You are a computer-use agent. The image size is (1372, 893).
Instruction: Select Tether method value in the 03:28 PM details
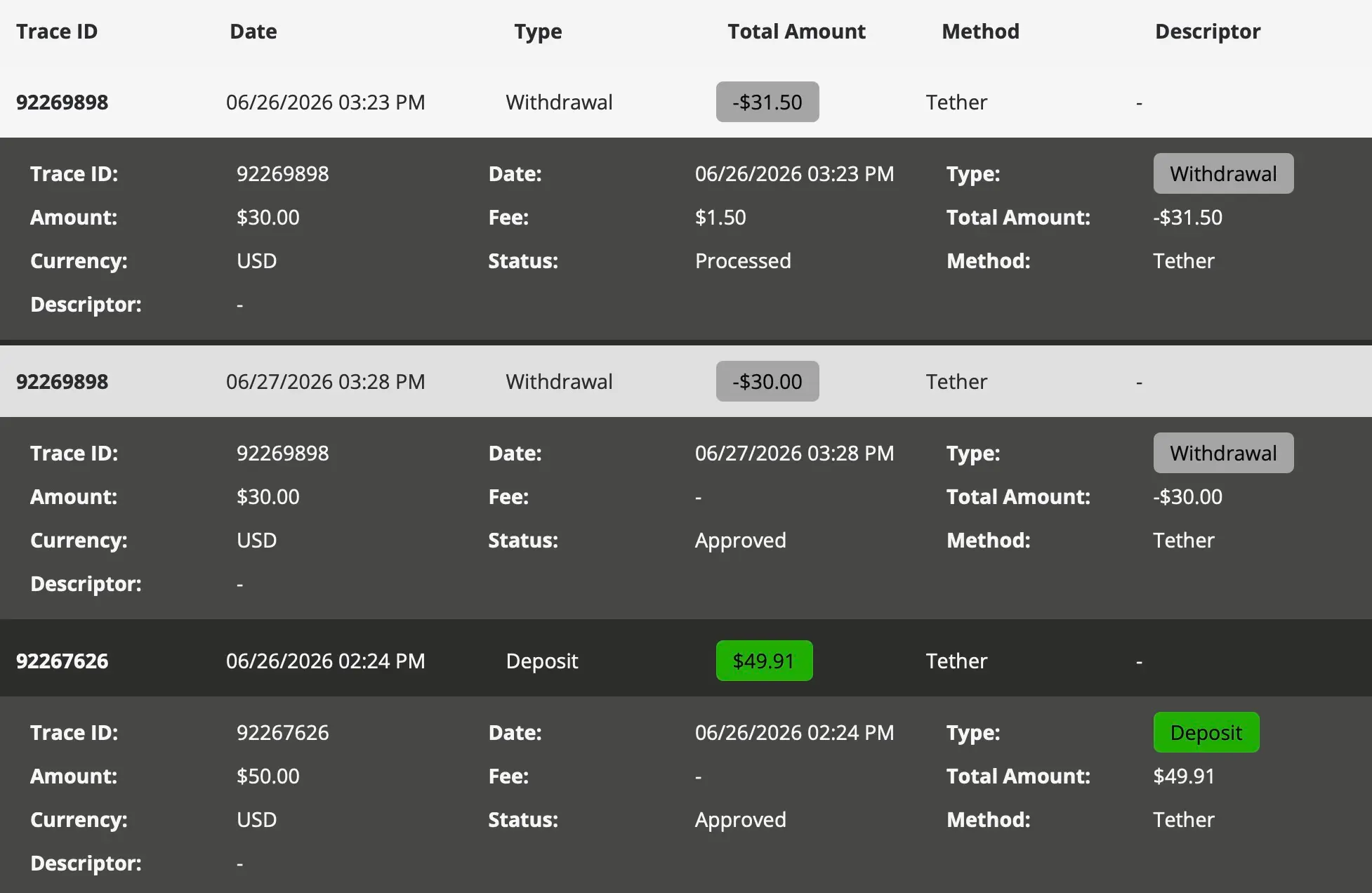click(1184, 541)
